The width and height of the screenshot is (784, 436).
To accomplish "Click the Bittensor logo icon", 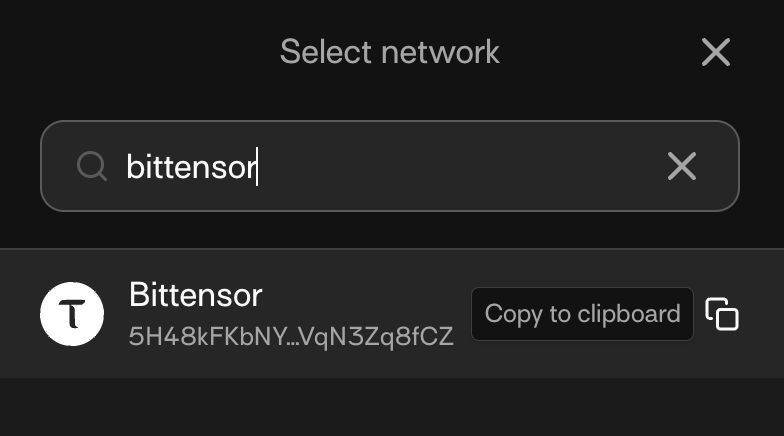I will coord(71,314).
